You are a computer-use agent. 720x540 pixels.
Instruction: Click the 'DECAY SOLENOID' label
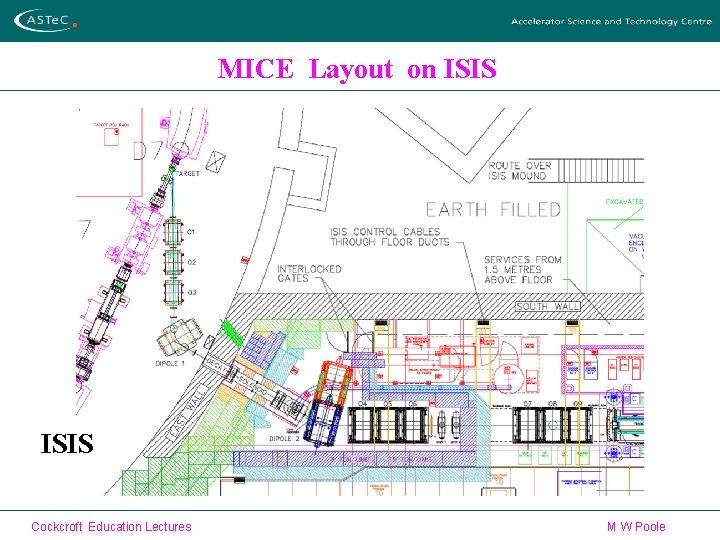click(236, 378)
